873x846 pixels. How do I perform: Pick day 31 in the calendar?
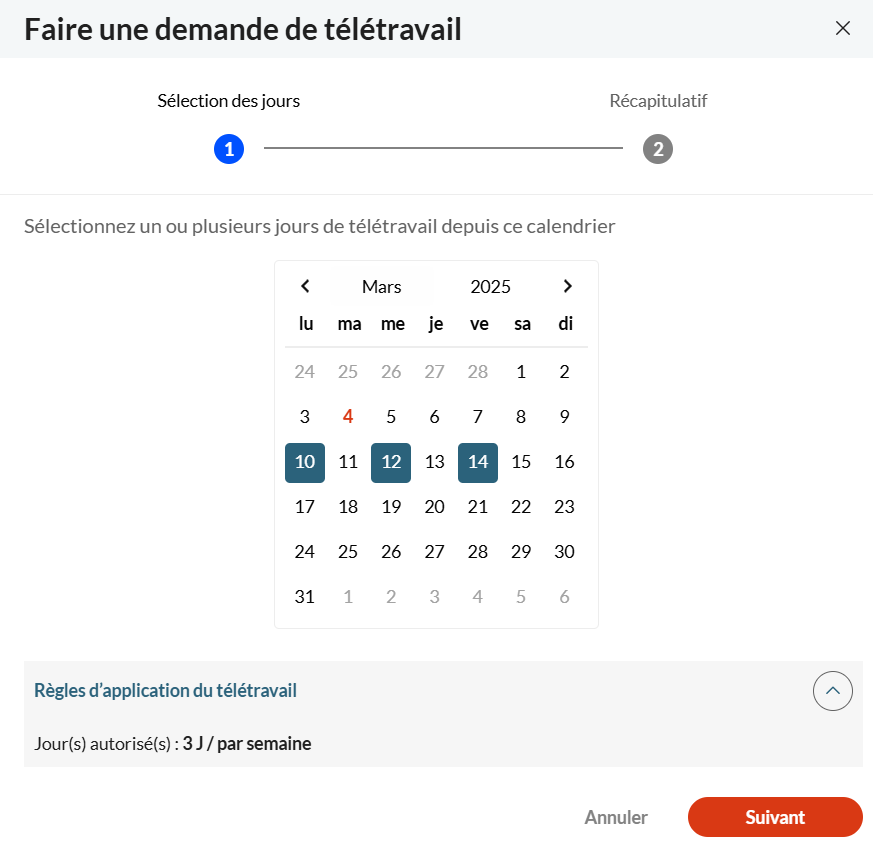(305, 597)
